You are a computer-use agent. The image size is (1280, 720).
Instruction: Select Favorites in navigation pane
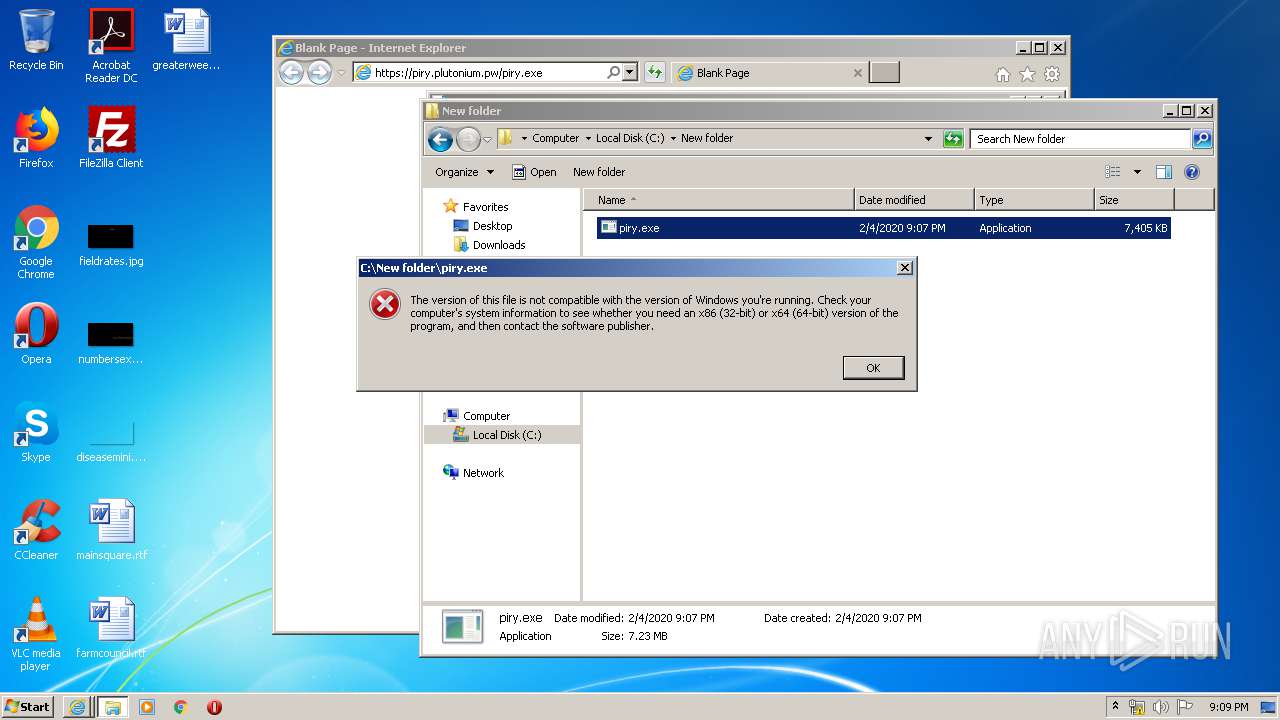pyautogui.click(x=485, y=207)
